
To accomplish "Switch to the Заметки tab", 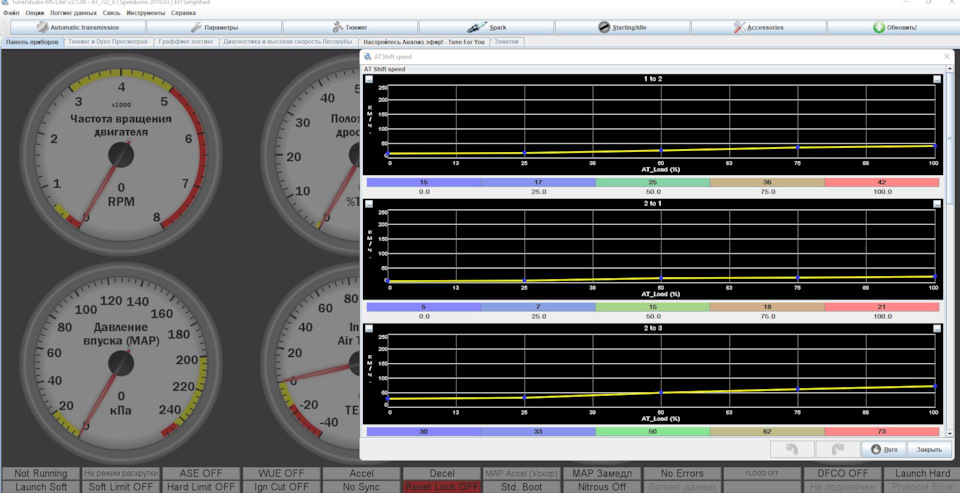I will [x=507, y=42].
